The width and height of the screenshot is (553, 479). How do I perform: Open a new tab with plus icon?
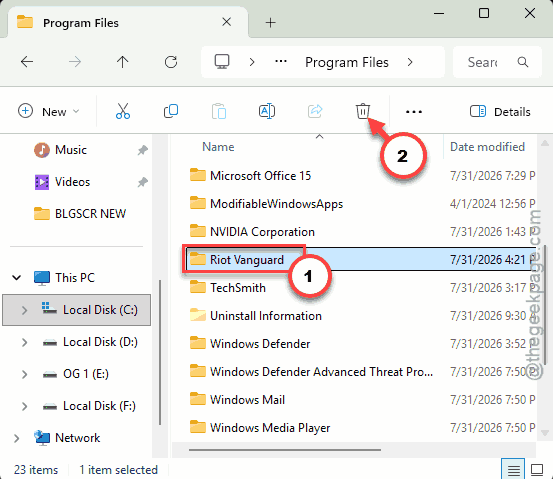click(271, 23)
